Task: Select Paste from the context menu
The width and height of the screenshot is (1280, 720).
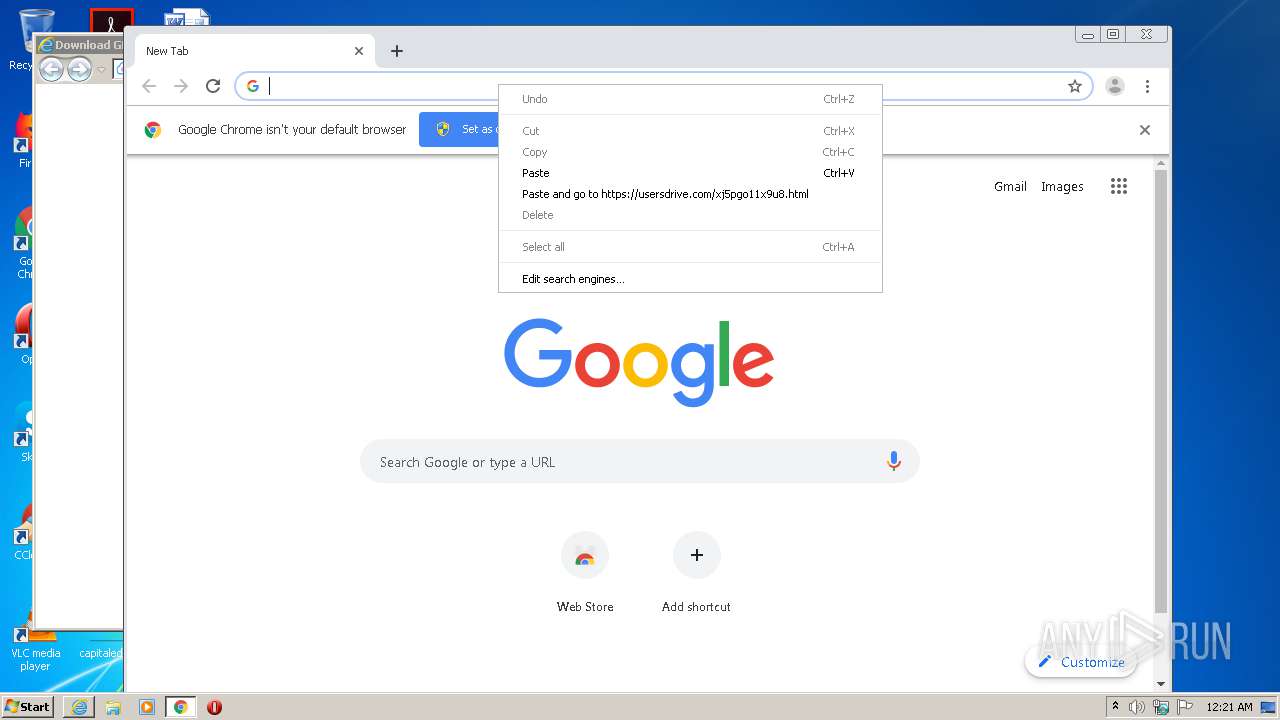Action: [x=690, y=173]
